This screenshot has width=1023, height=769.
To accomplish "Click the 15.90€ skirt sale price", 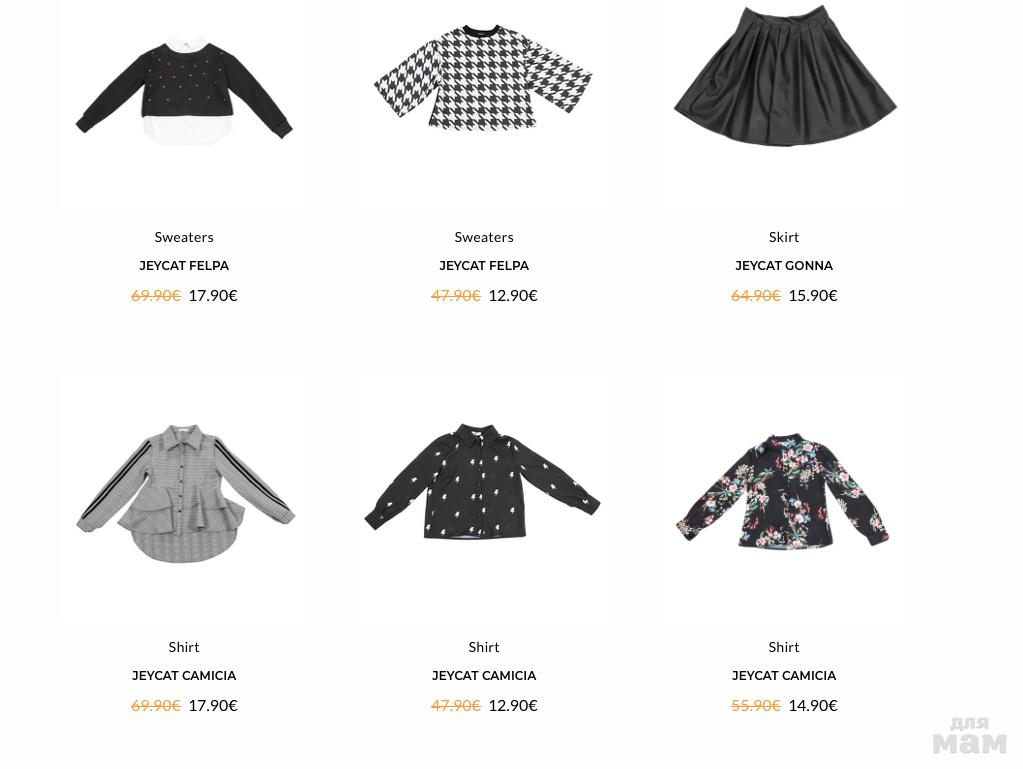I will coord(813,295).
